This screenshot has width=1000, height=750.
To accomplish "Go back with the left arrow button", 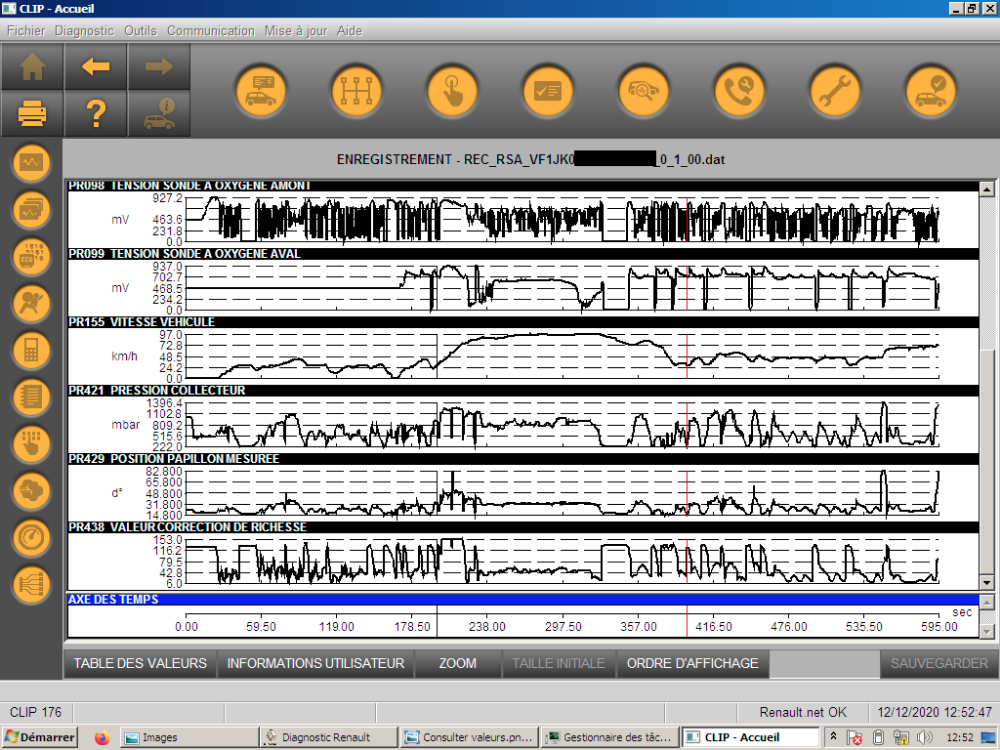I will point(96,67).
